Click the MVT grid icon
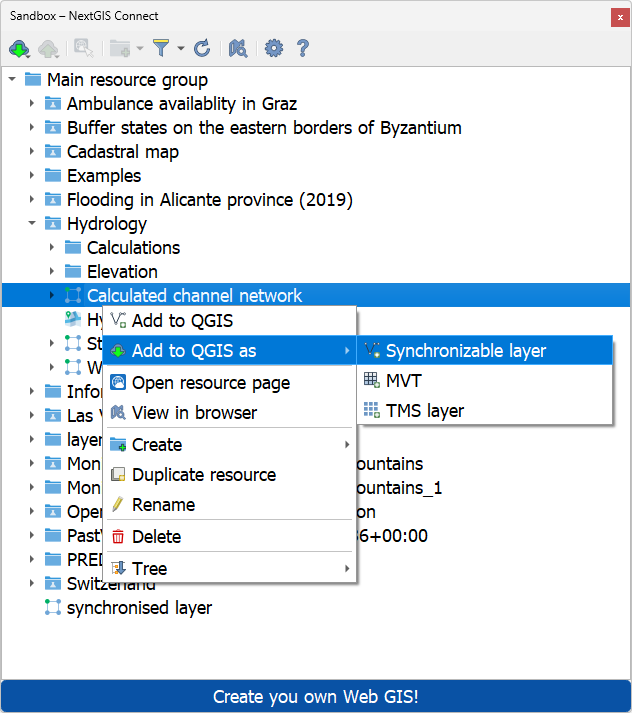Image resolution: width=632 pixels, height=713 pixels. point(371,380)
